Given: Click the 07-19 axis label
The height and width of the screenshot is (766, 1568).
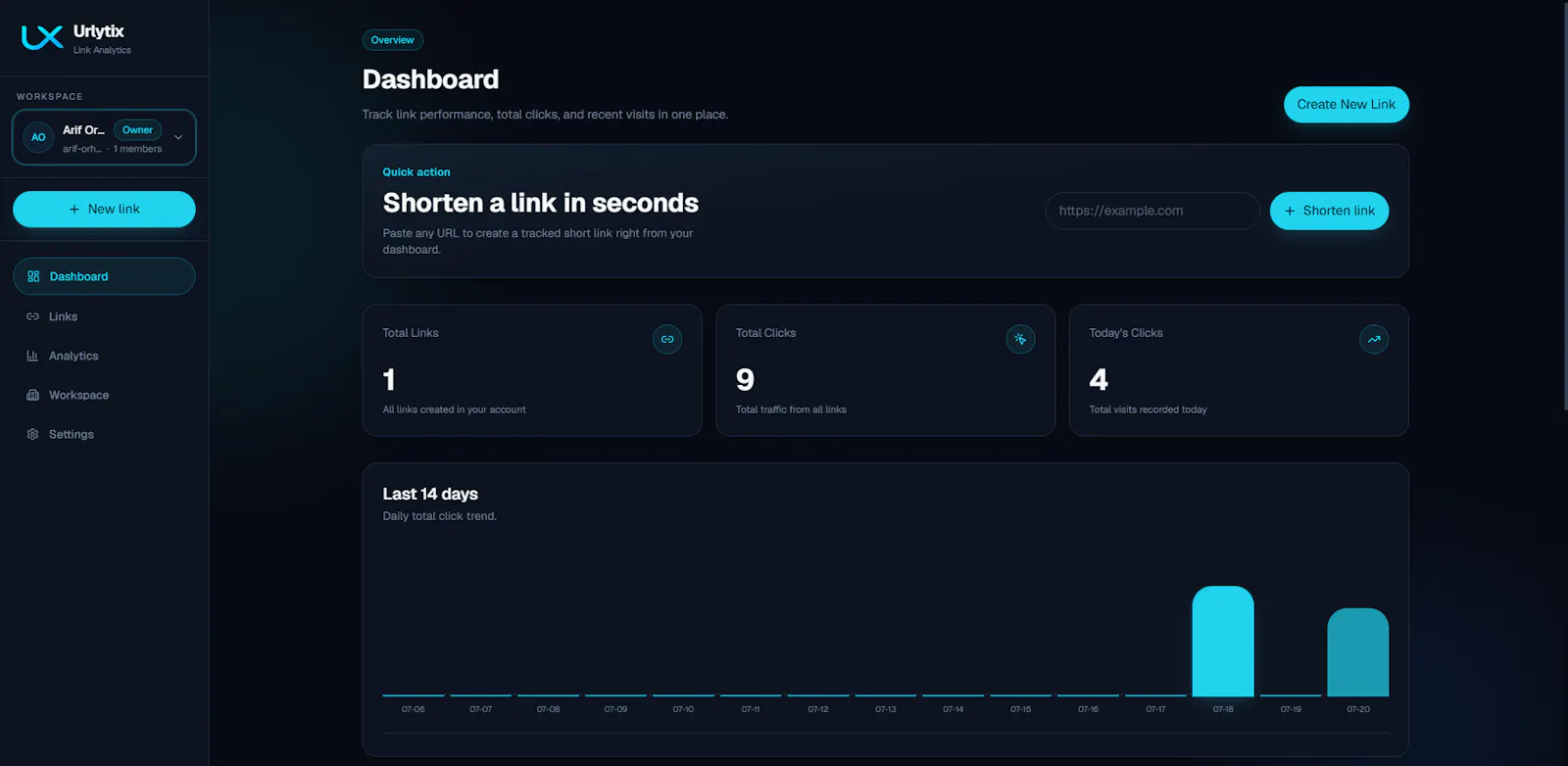Looking at the screenshot, I should coord(1291,709).
